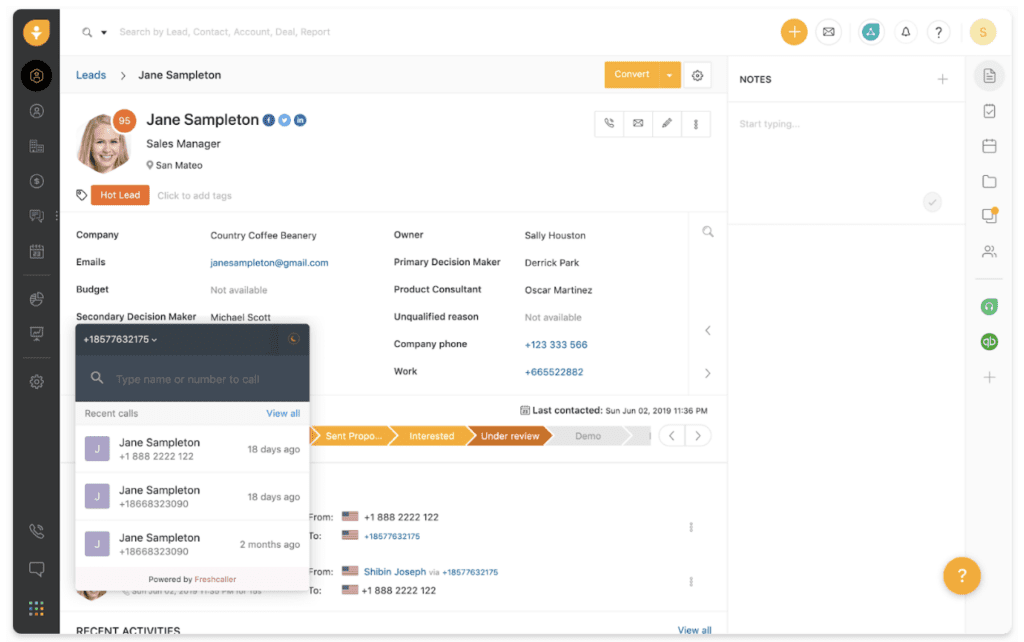The height and width of the screenshot is (642, 1024).
Task: Open the calendar icon in left sidebar
Action: tap(37, 251)
